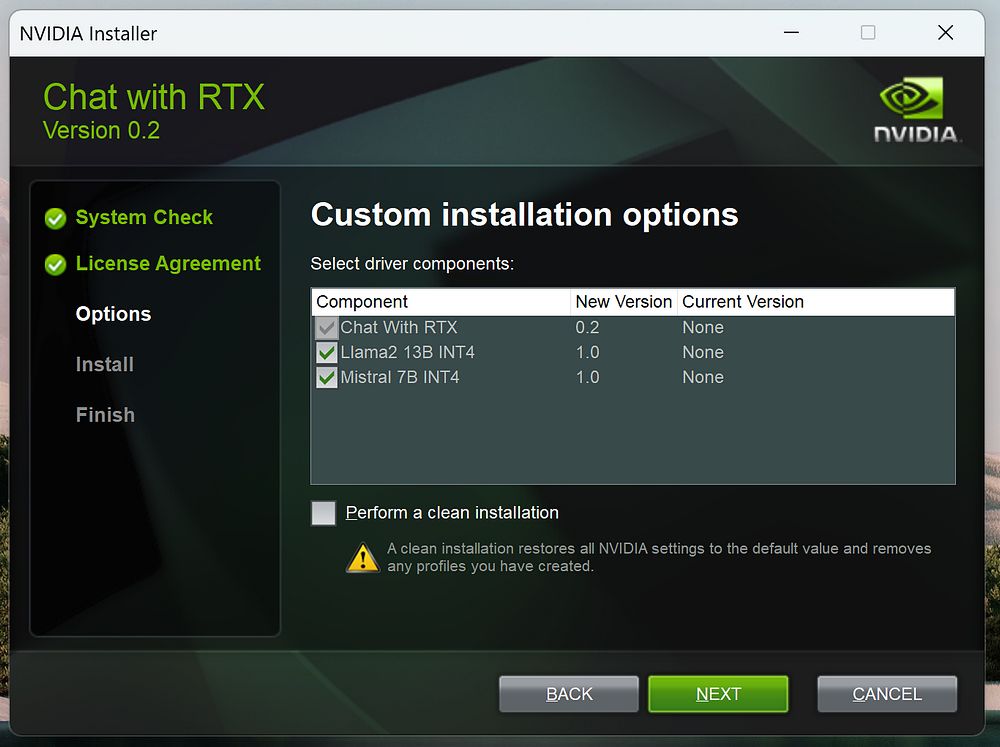Click the yellow warning triangle icon
Viewport: 1000px width, 747px height.
pos(363,558)
